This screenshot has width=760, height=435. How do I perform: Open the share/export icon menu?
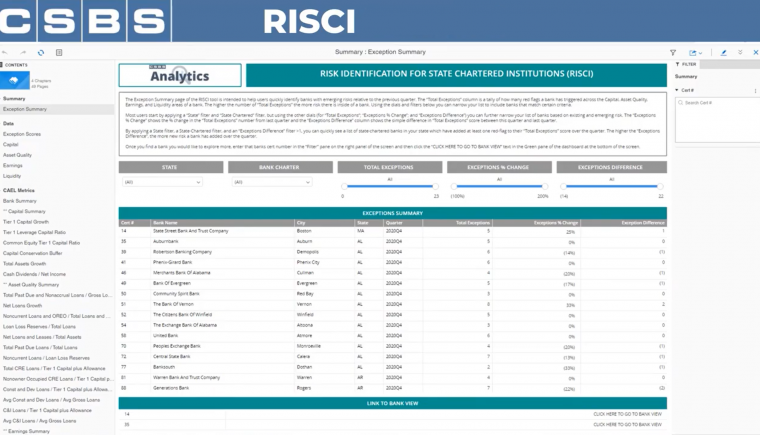click(x=695, y=52)
